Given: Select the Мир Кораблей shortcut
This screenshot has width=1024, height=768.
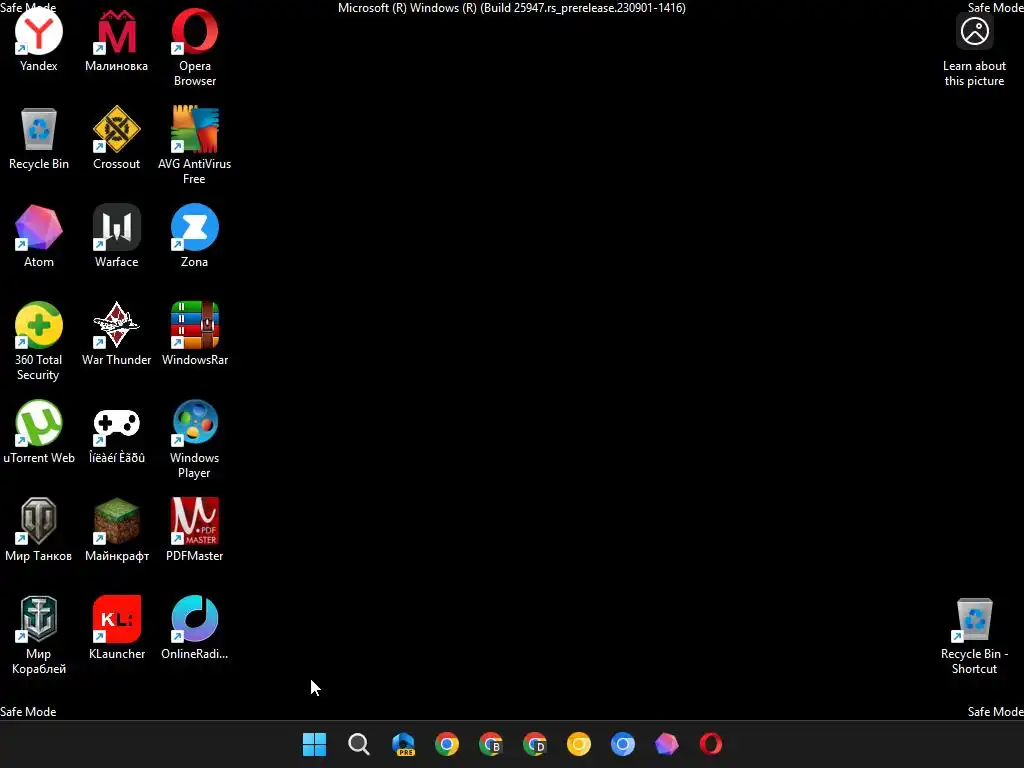Looking at the screenshot, I should click(39, 619).
